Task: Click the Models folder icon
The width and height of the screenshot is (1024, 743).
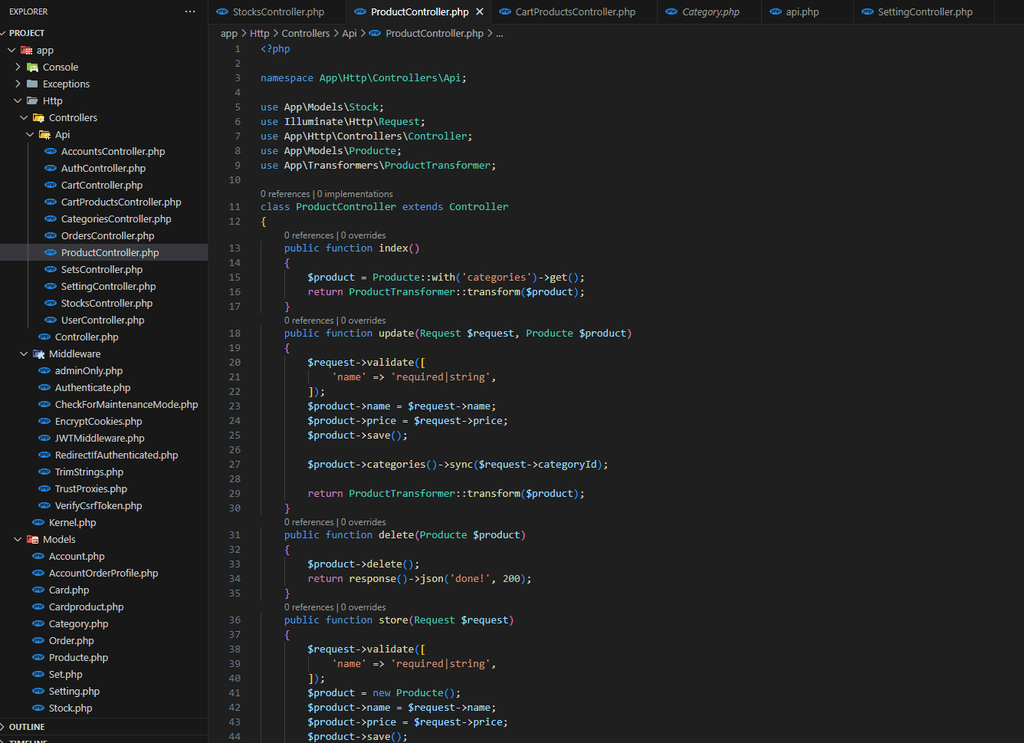Action: click(33, 539)
